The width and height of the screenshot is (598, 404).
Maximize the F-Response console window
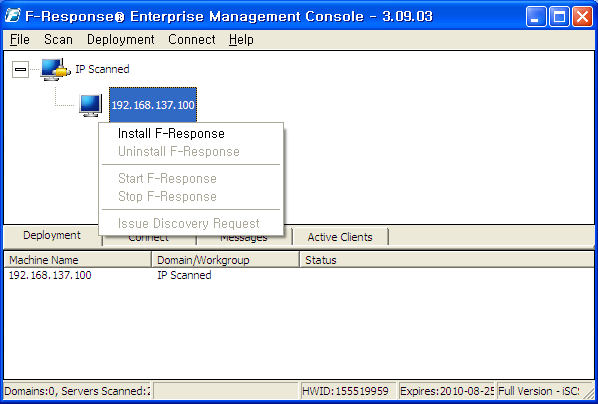(x=559, y=17)
